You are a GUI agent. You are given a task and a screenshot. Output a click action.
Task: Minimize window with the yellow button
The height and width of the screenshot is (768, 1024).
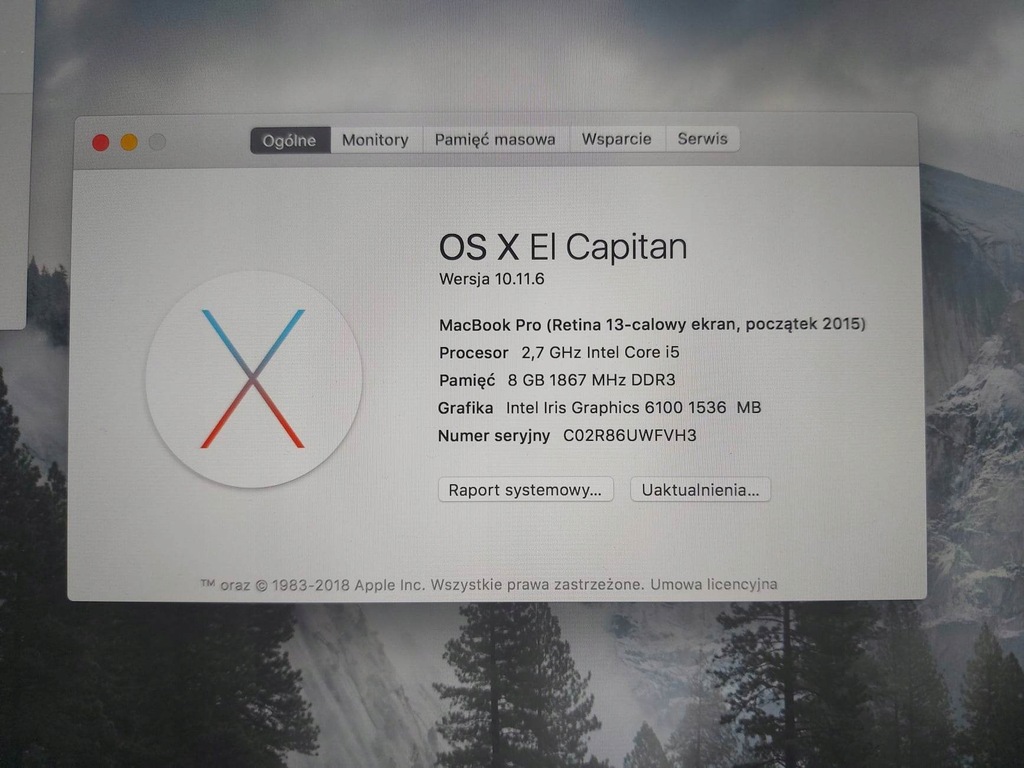click(129, 142)
